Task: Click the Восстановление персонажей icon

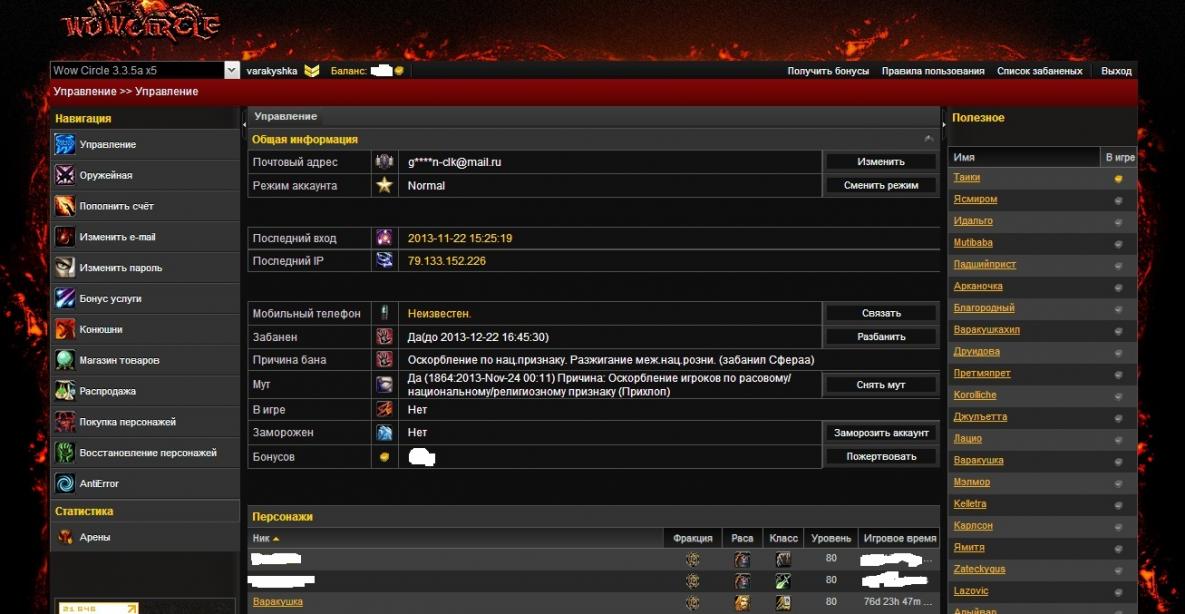Action: pyautogui.click(x=65, y=453)
